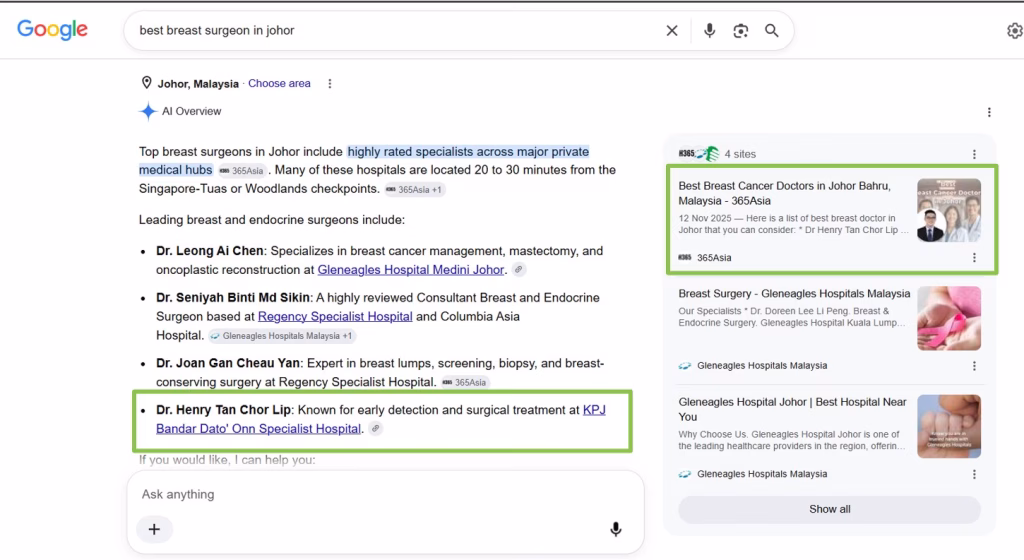Open Best Breast Cancer Doctors in Johor Bahru result
Screen dimensions: 1024x560
tap(784, 193)
